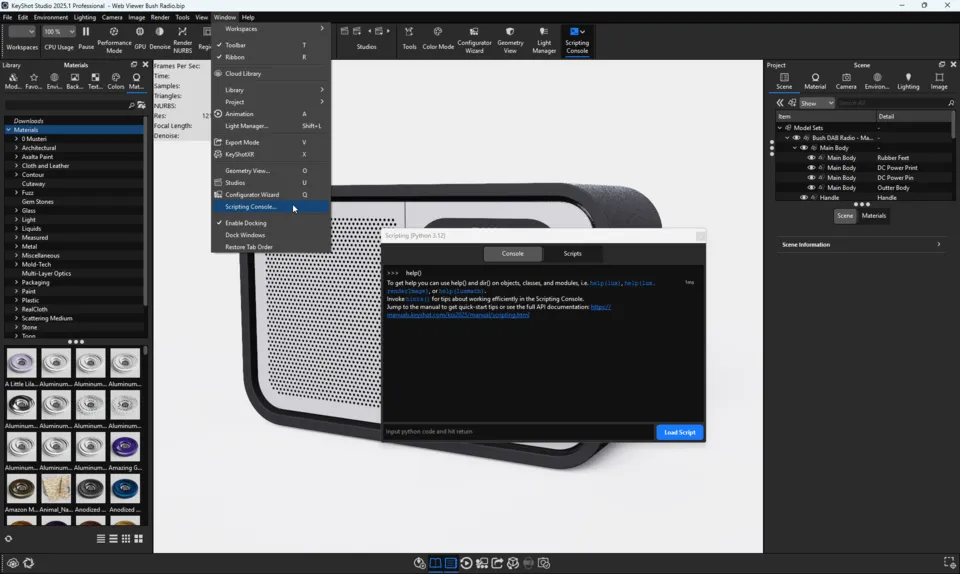Switch to Project Material tab icon

click(x=815, y=81)
